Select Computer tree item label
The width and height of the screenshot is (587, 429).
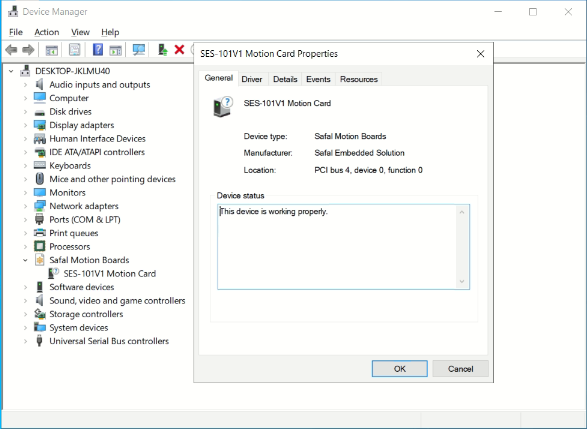tap(69, 98)
